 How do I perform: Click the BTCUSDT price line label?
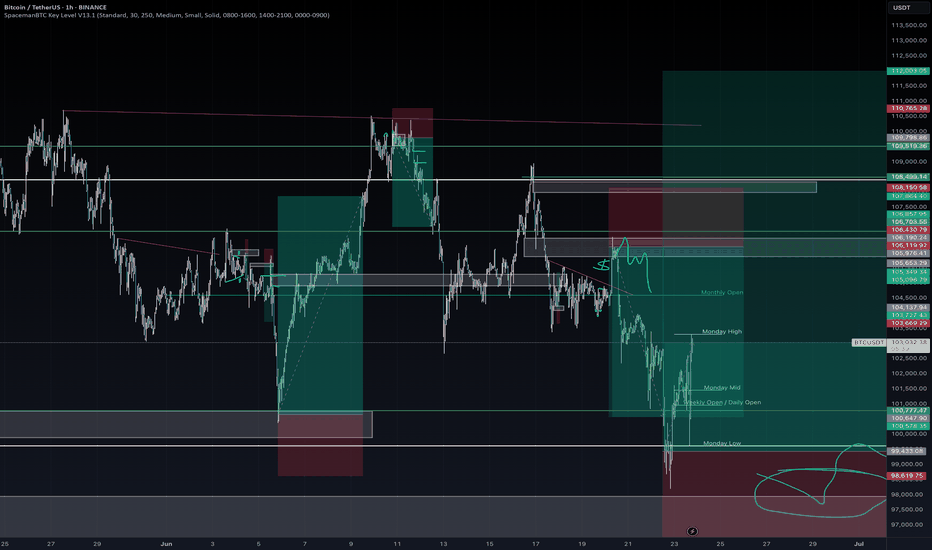click(x=868, y=342)
